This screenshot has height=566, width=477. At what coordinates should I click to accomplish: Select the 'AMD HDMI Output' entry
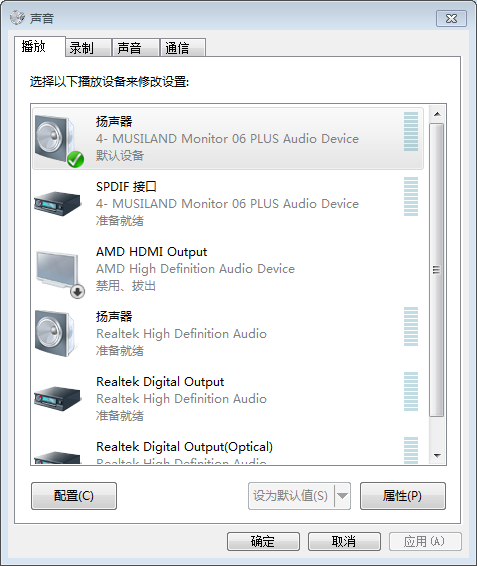pos(227,269)
